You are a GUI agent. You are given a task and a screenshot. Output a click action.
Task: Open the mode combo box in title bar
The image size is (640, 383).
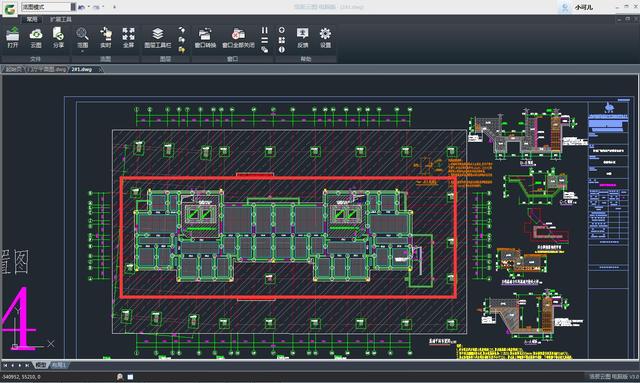(48, 7)
